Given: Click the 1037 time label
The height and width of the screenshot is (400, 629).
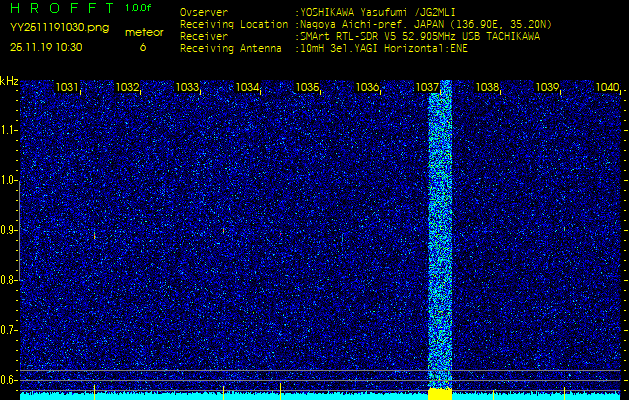Looking at the screenshot, I should click(x=427, y=88).
